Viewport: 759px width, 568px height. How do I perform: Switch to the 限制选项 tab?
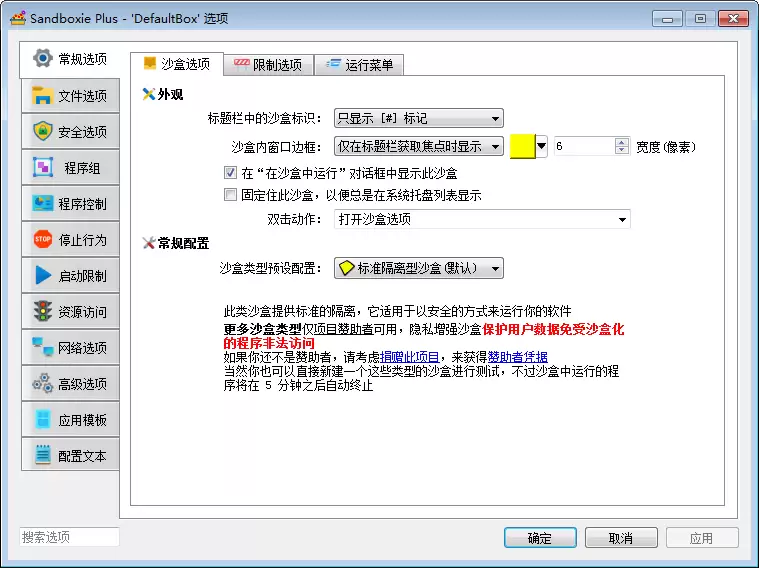pyautogui.click(x=268, y=65)
